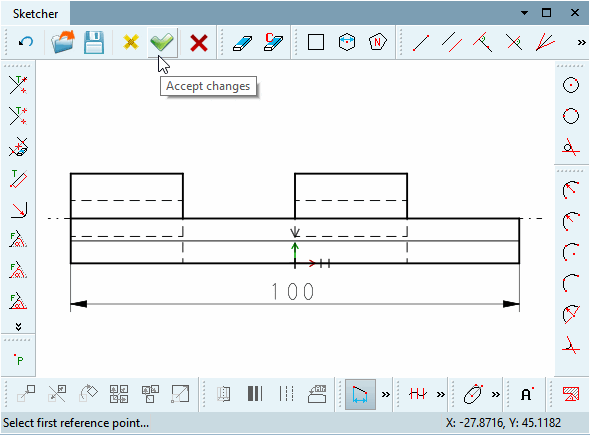
Task: Expand overflow chevron beside the dimension tool
Action: [386, 394]
